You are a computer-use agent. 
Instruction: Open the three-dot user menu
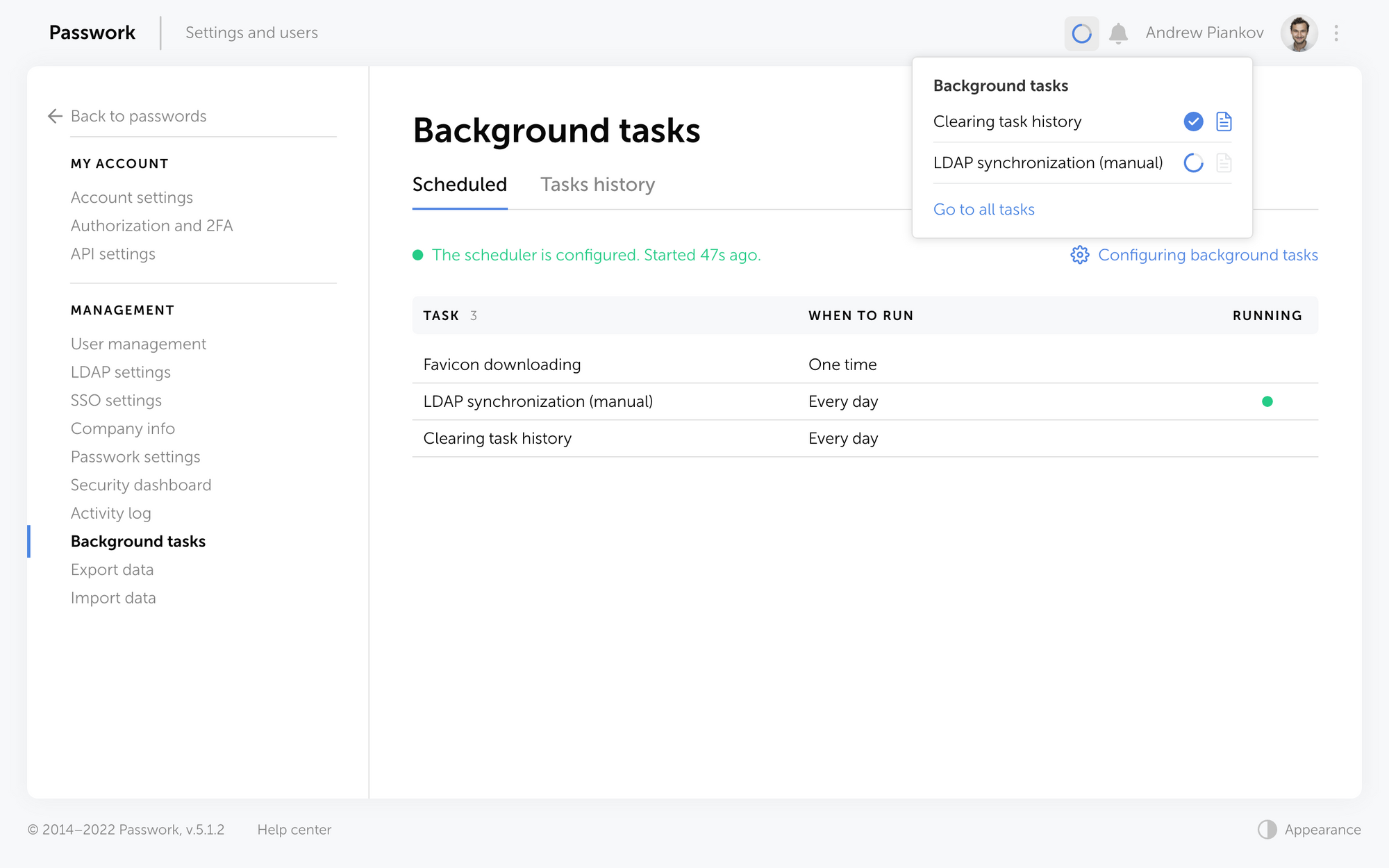(1336, 33)
